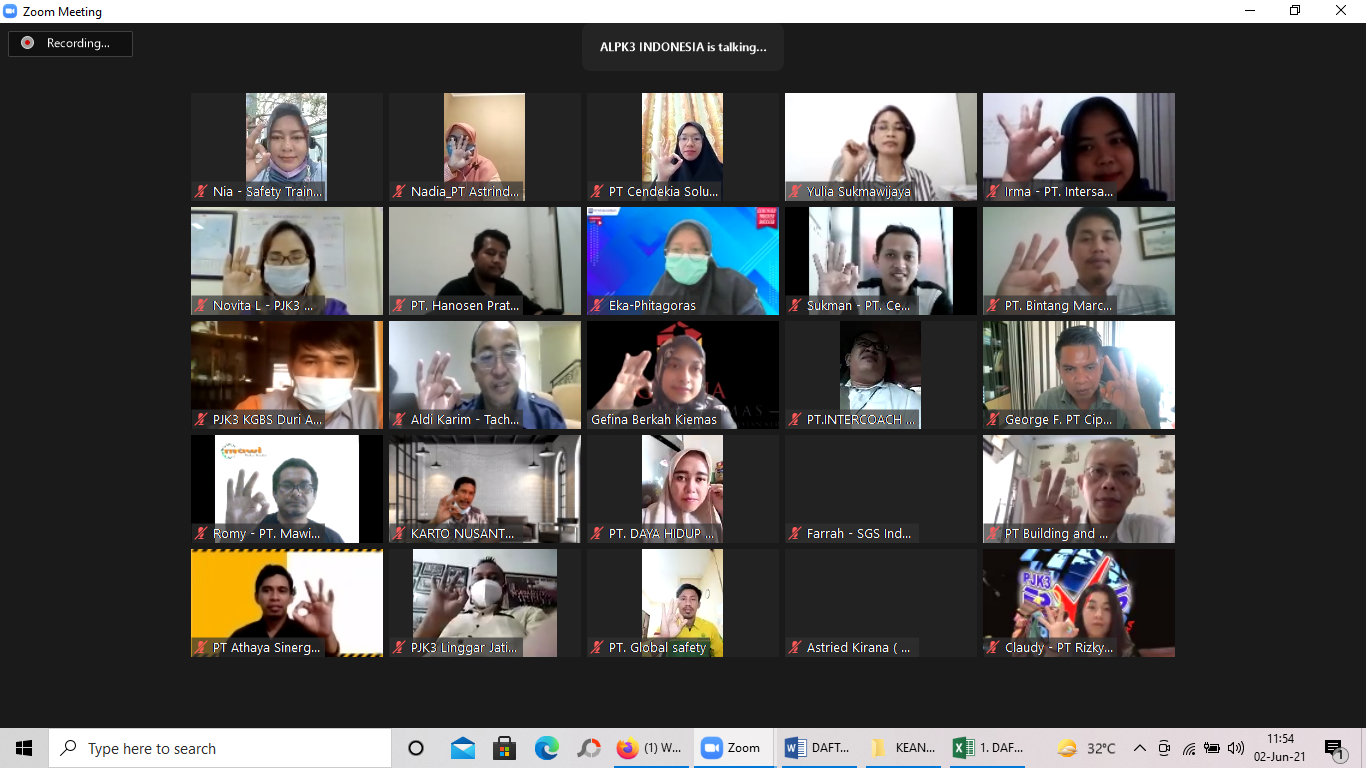Viewport: 1366px width, 768px height.
Task: Open the volume control in system tray
Action: tap(1236, 748)
